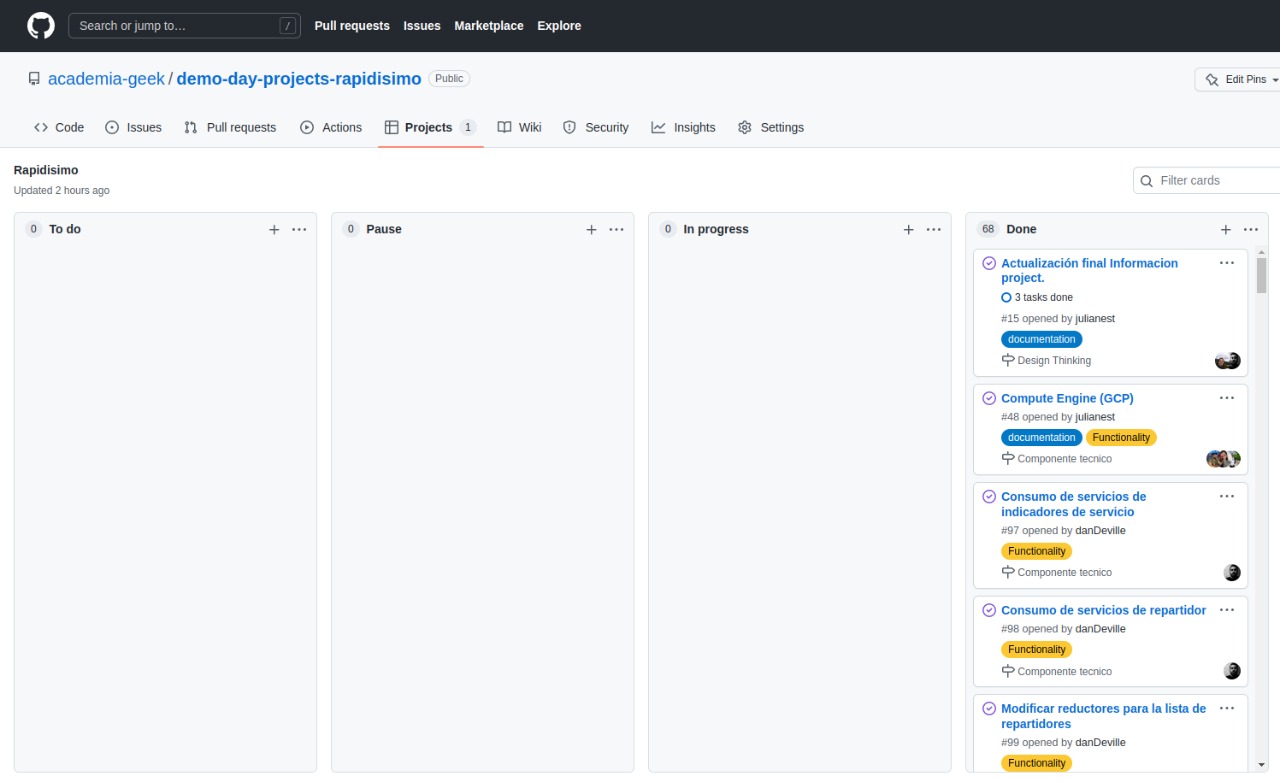The width and height of the screenshot is (1280, 782).
Task: Open the In progress column menu
Action: (933, 229)
